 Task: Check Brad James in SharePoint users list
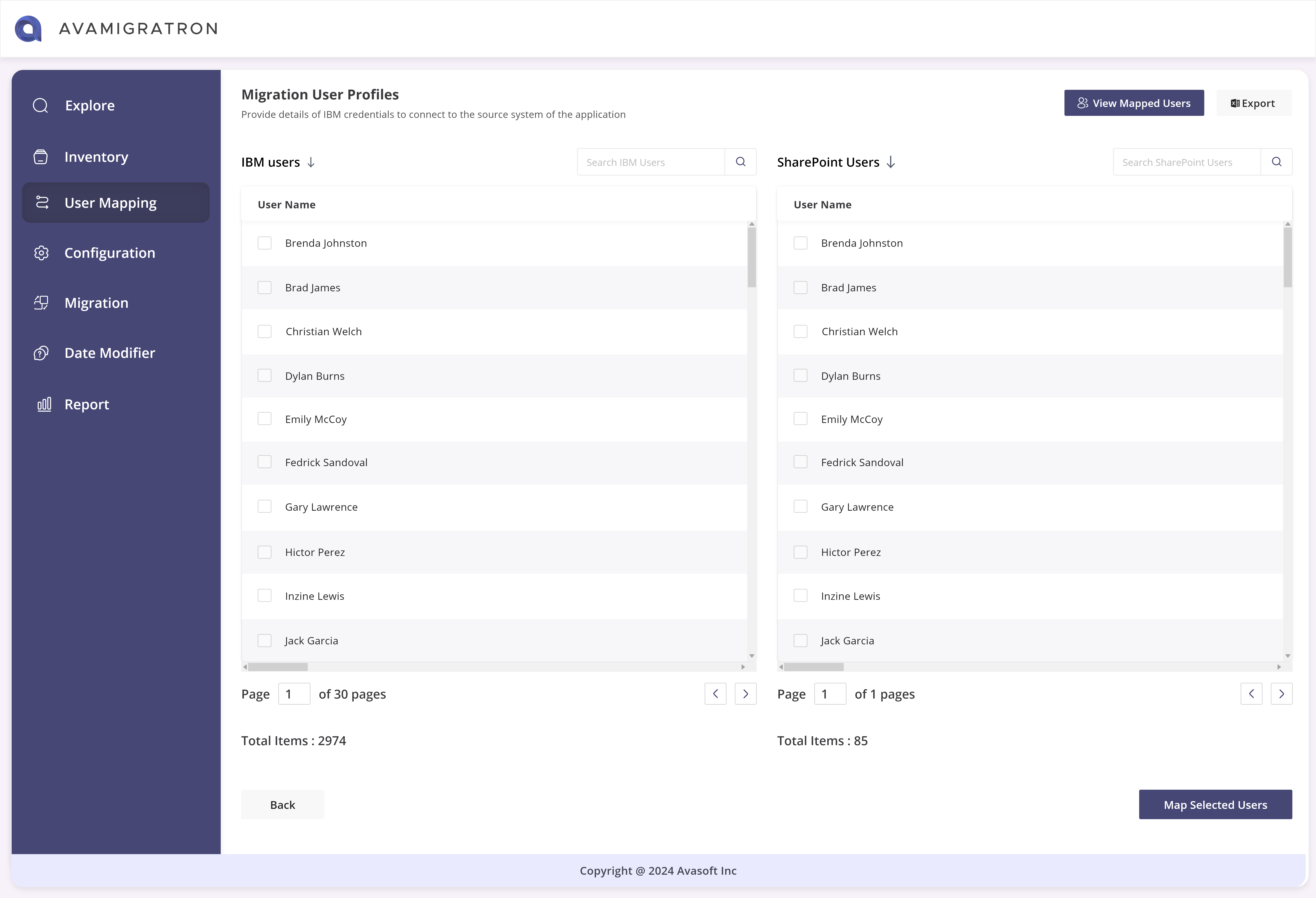coord(800,288)
